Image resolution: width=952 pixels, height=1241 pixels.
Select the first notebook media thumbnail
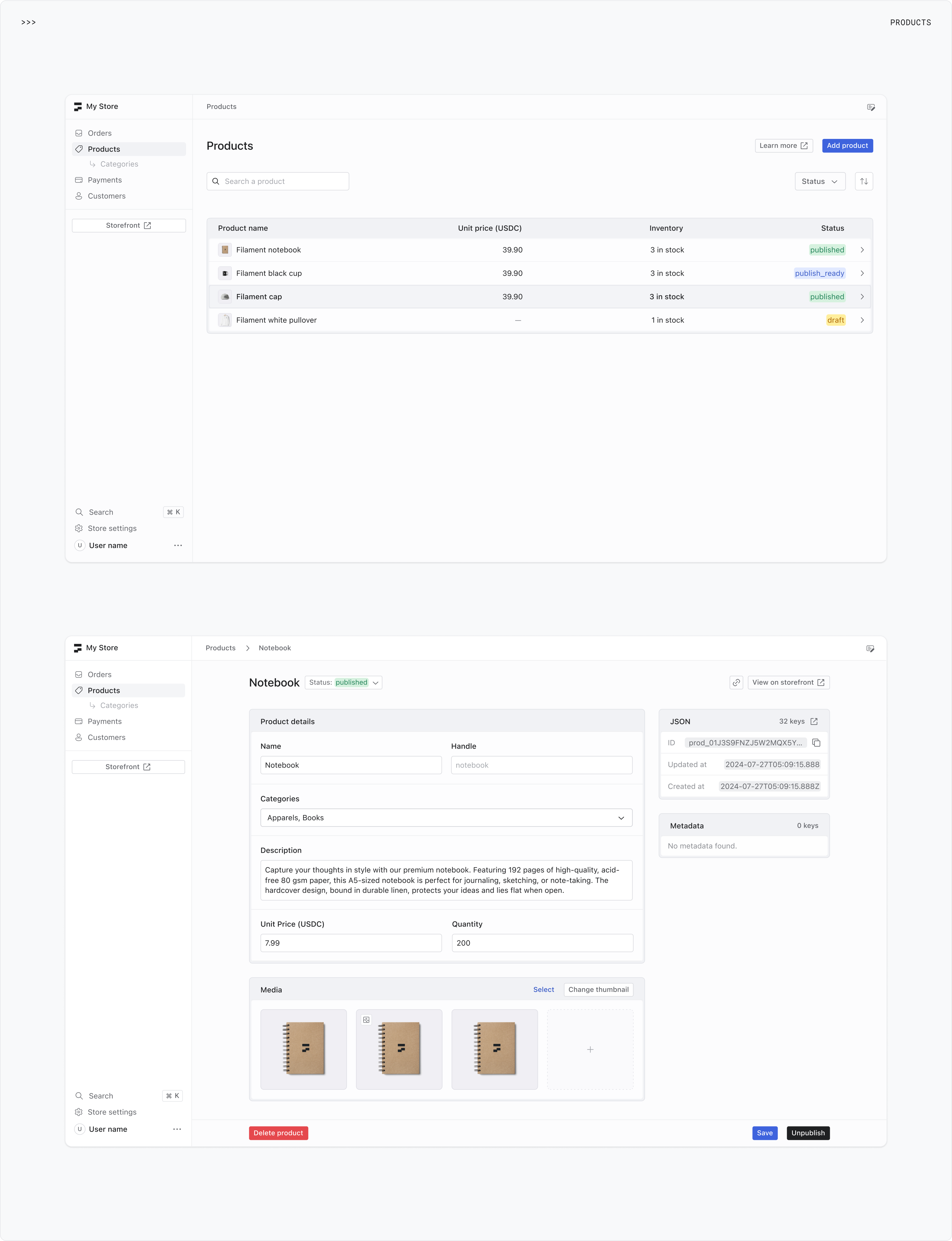pos(303,1049)
